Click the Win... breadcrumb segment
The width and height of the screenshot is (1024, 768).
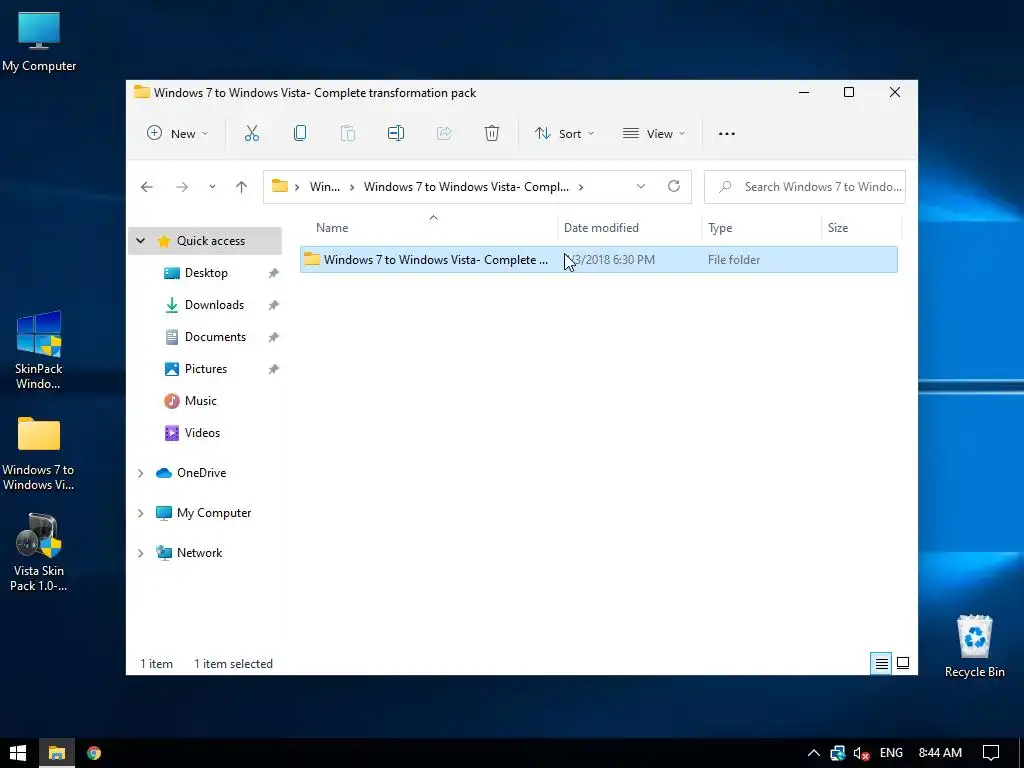tap(325, 187)
